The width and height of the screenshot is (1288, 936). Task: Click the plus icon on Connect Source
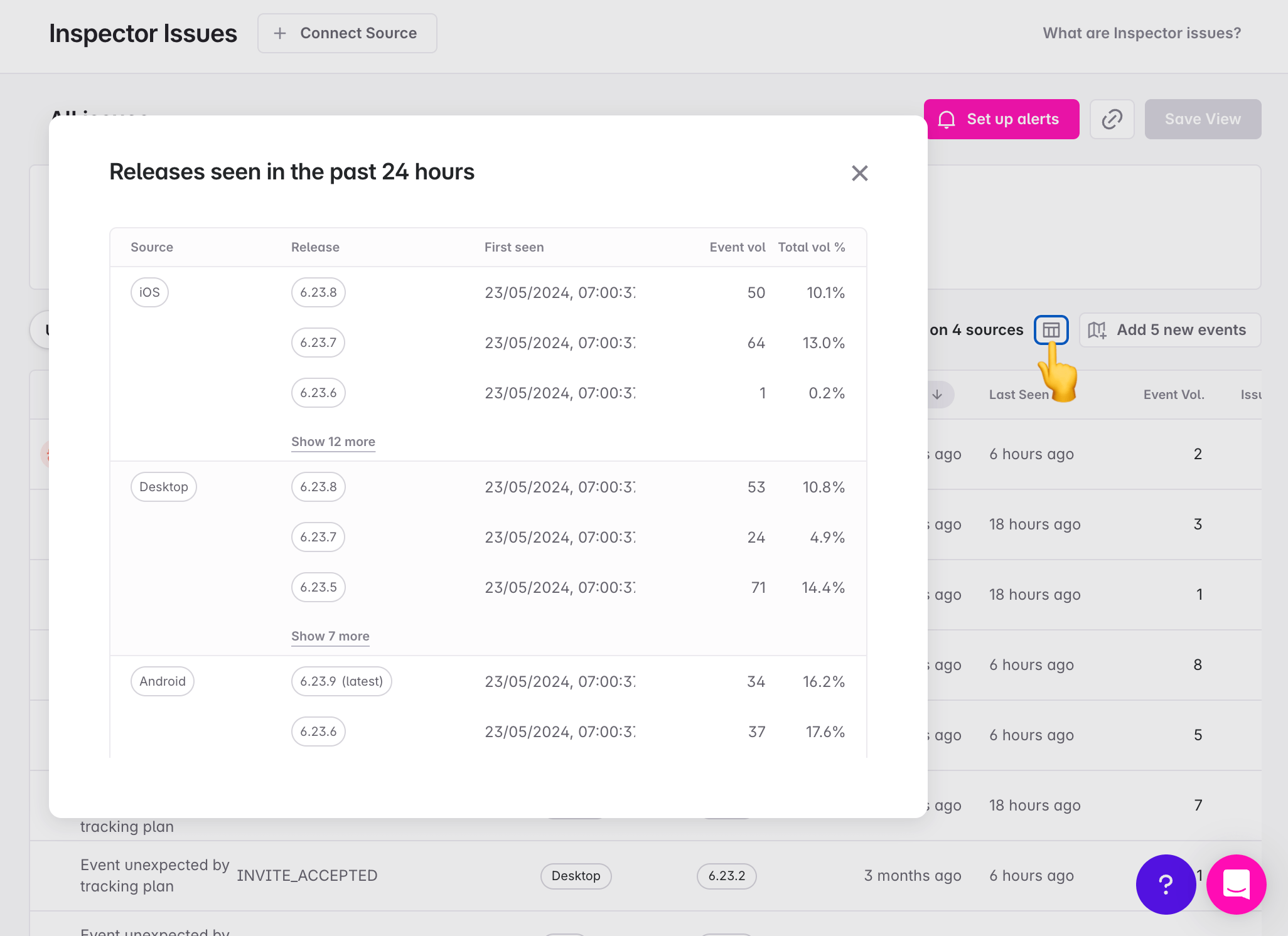point(280,33)
